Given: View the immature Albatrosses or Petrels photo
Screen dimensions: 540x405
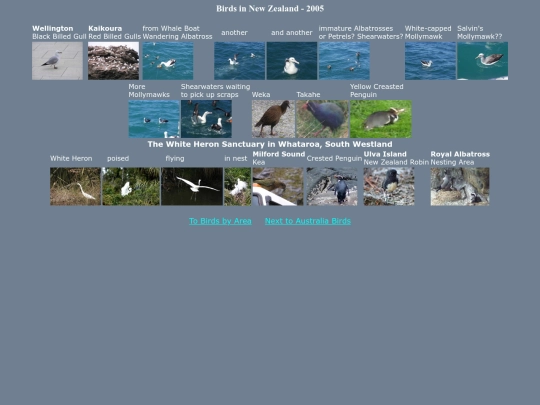Looking at the screenshot, I should pyautogui.click(x=344, y=61).
